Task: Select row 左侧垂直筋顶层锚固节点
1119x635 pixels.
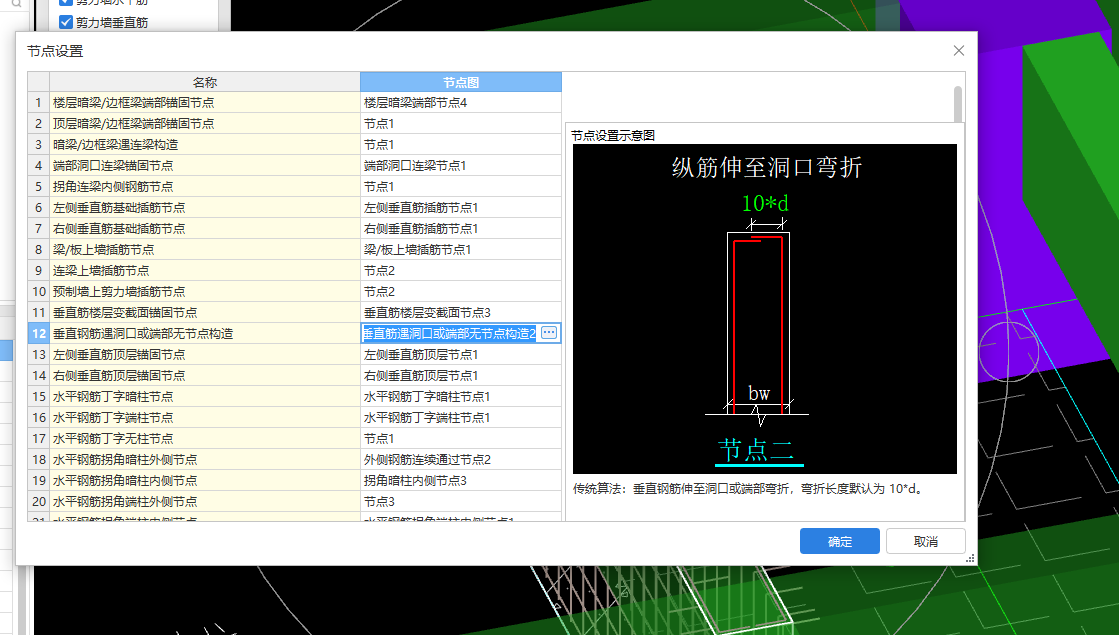Action: click(x=205, y=355)
